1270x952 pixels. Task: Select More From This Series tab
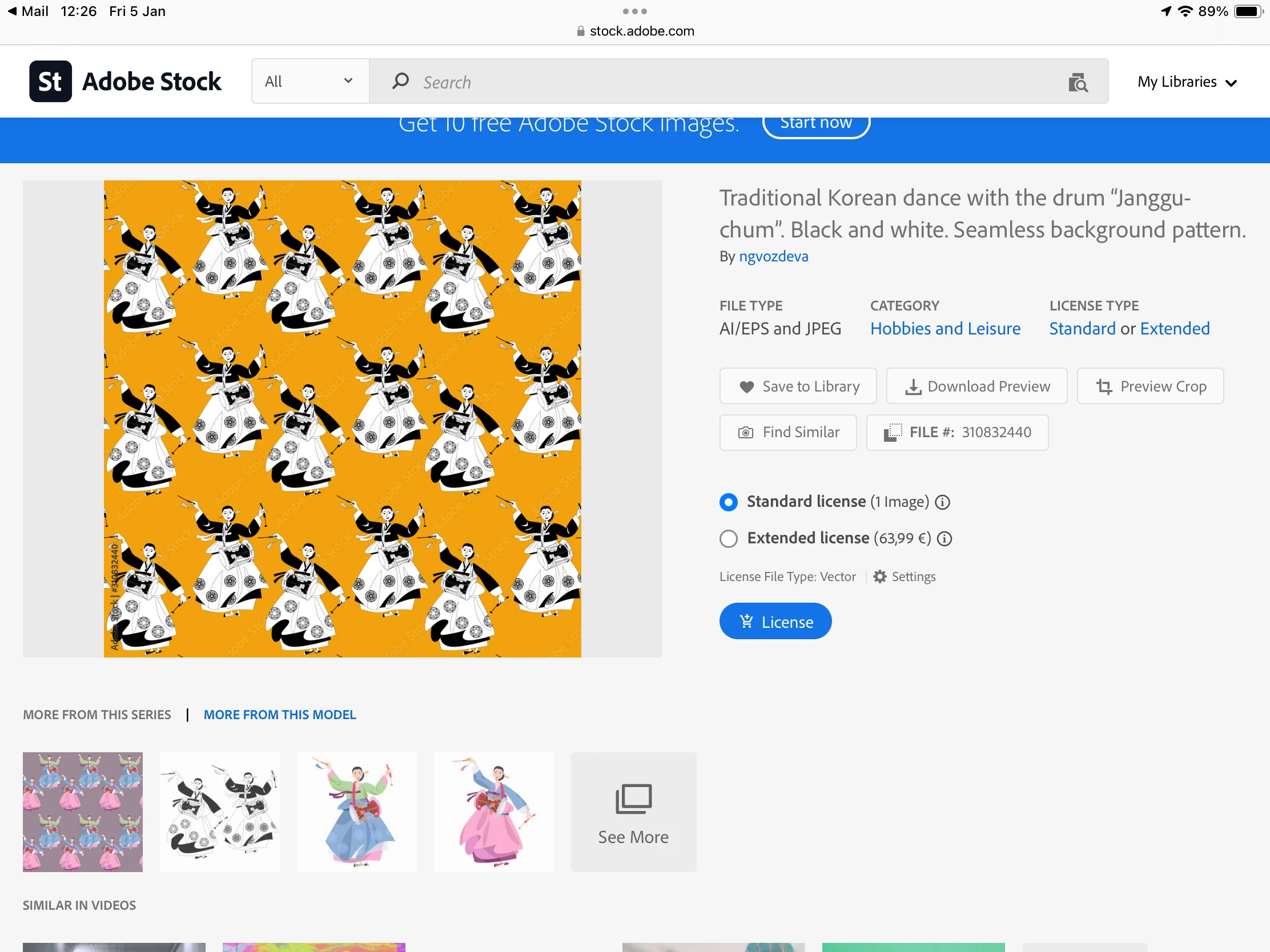click(x=97, y=715)
